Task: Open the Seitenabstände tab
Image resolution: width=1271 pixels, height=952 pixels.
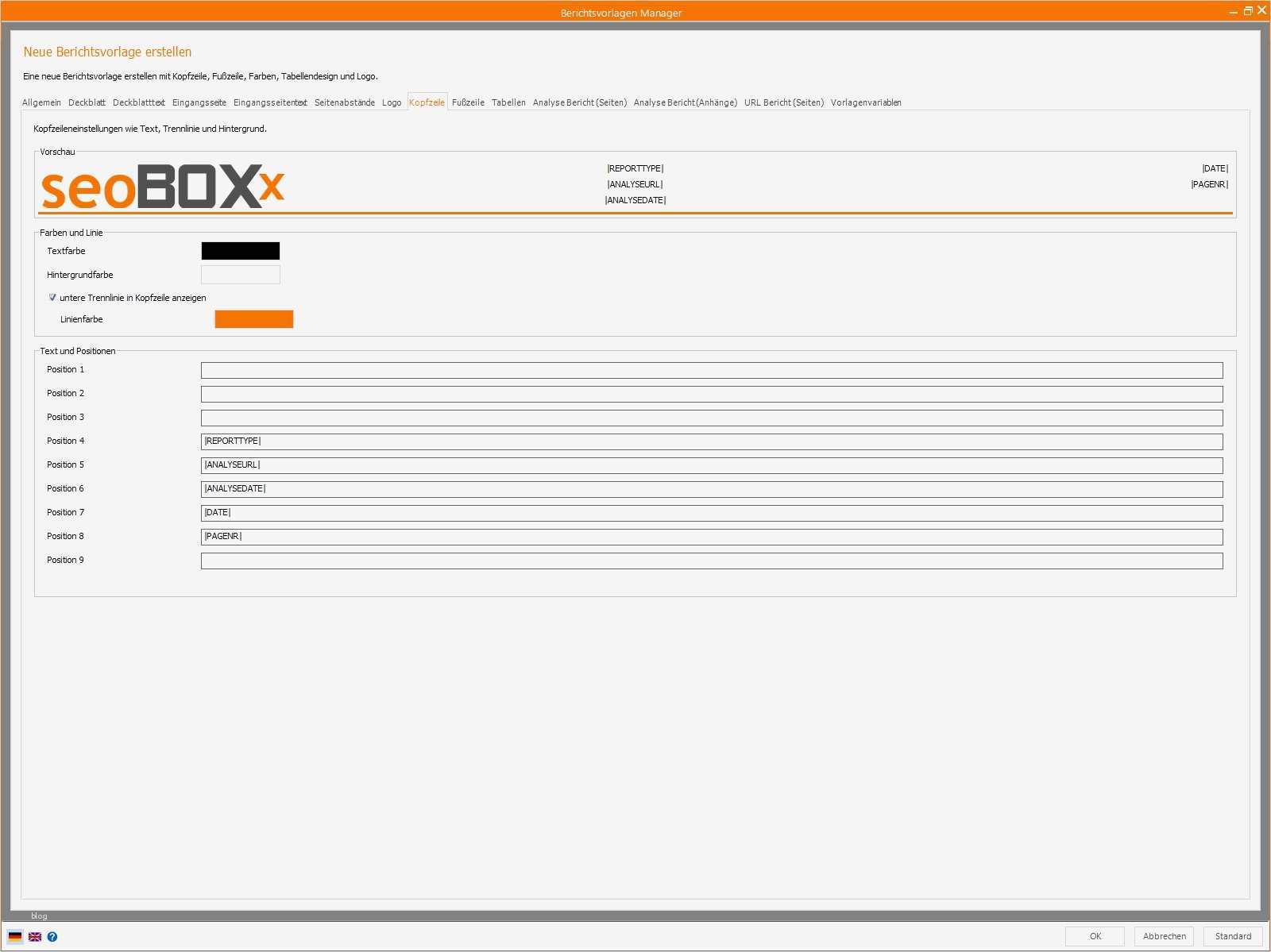Action: pyautogui.click(x=345, y=102)
